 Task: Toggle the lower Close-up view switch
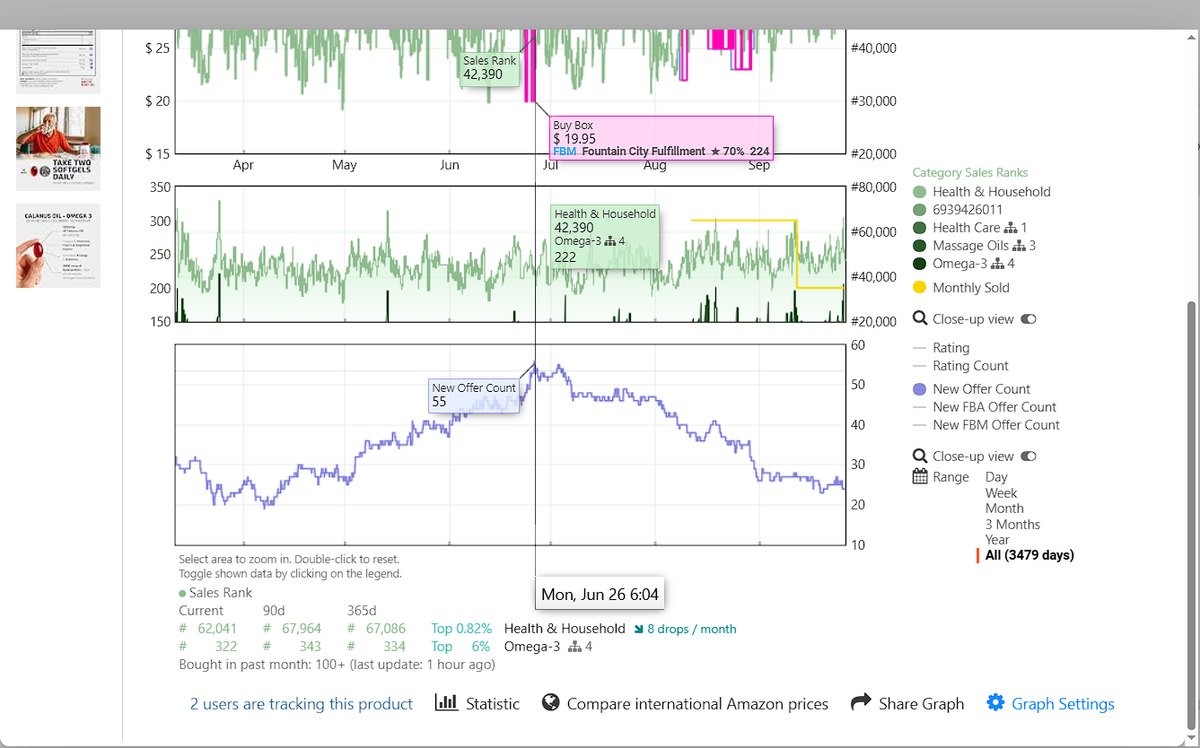[x=1028, y=456]
